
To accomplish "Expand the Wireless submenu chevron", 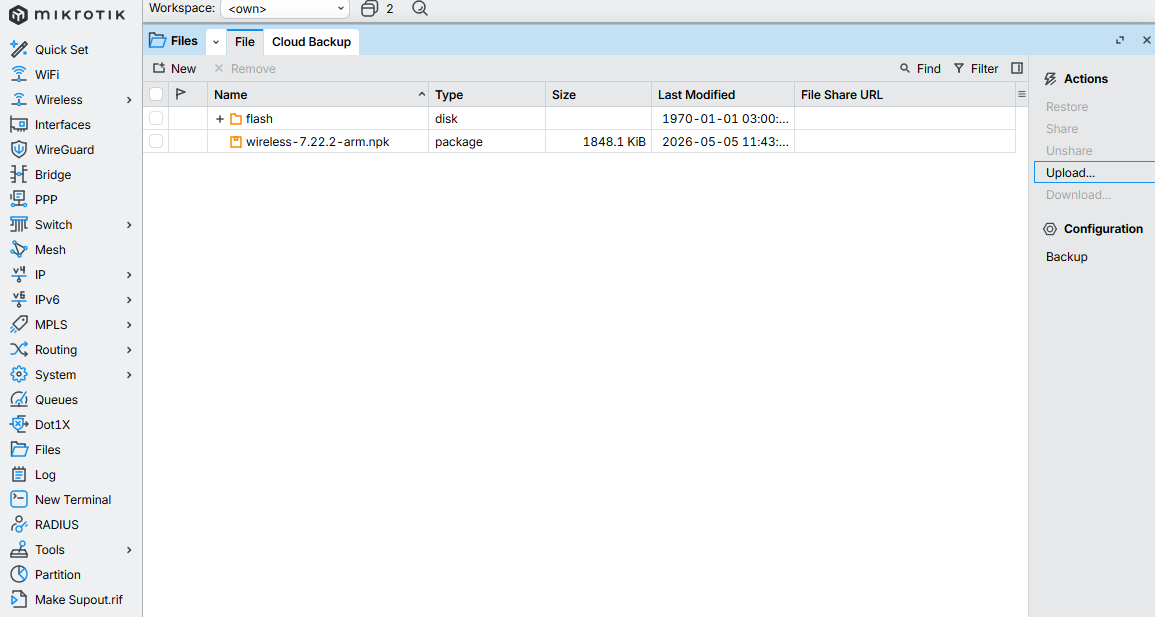I will click(129, 100).
